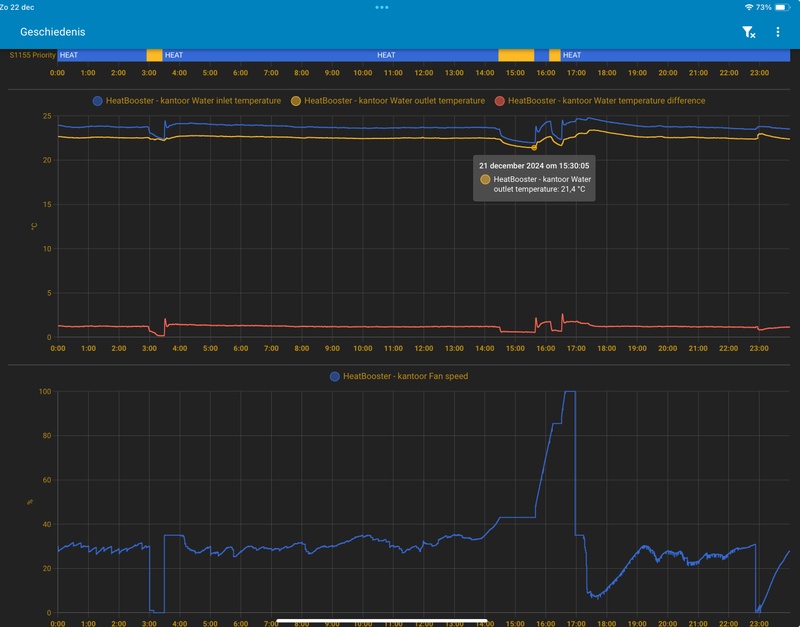Click the yellow dot inside the tooltip
Screen dimensions: 800x627
(x=485, y=180)
